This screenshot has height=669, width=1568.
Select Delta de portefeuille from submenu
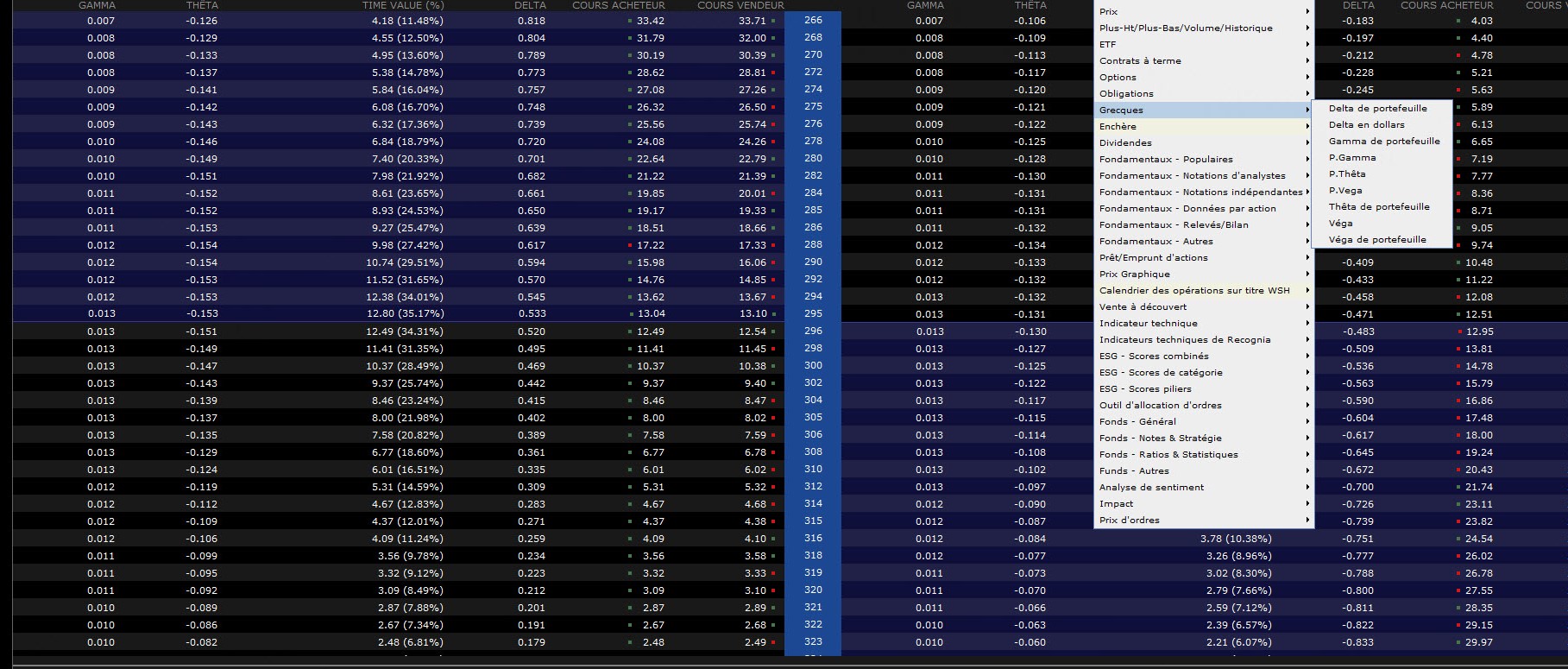1377,108
